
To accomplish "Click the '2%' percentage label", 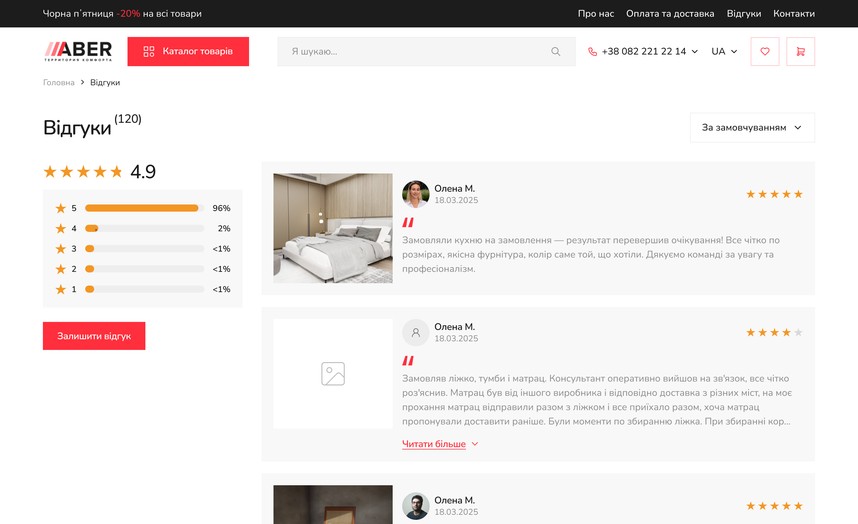I will pos(224,228).
